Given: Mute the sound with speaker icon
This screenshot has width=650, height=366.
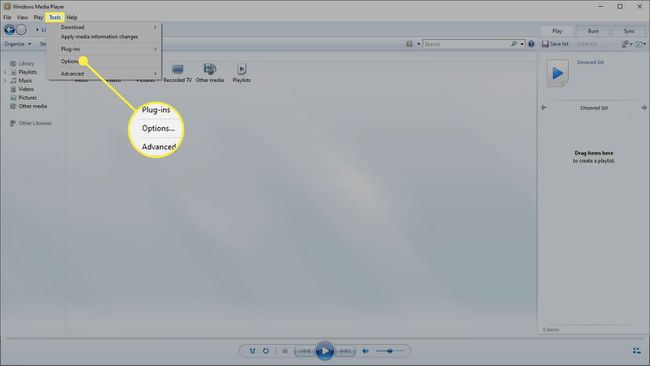Looking at the screenshot, I should point(366,351).
